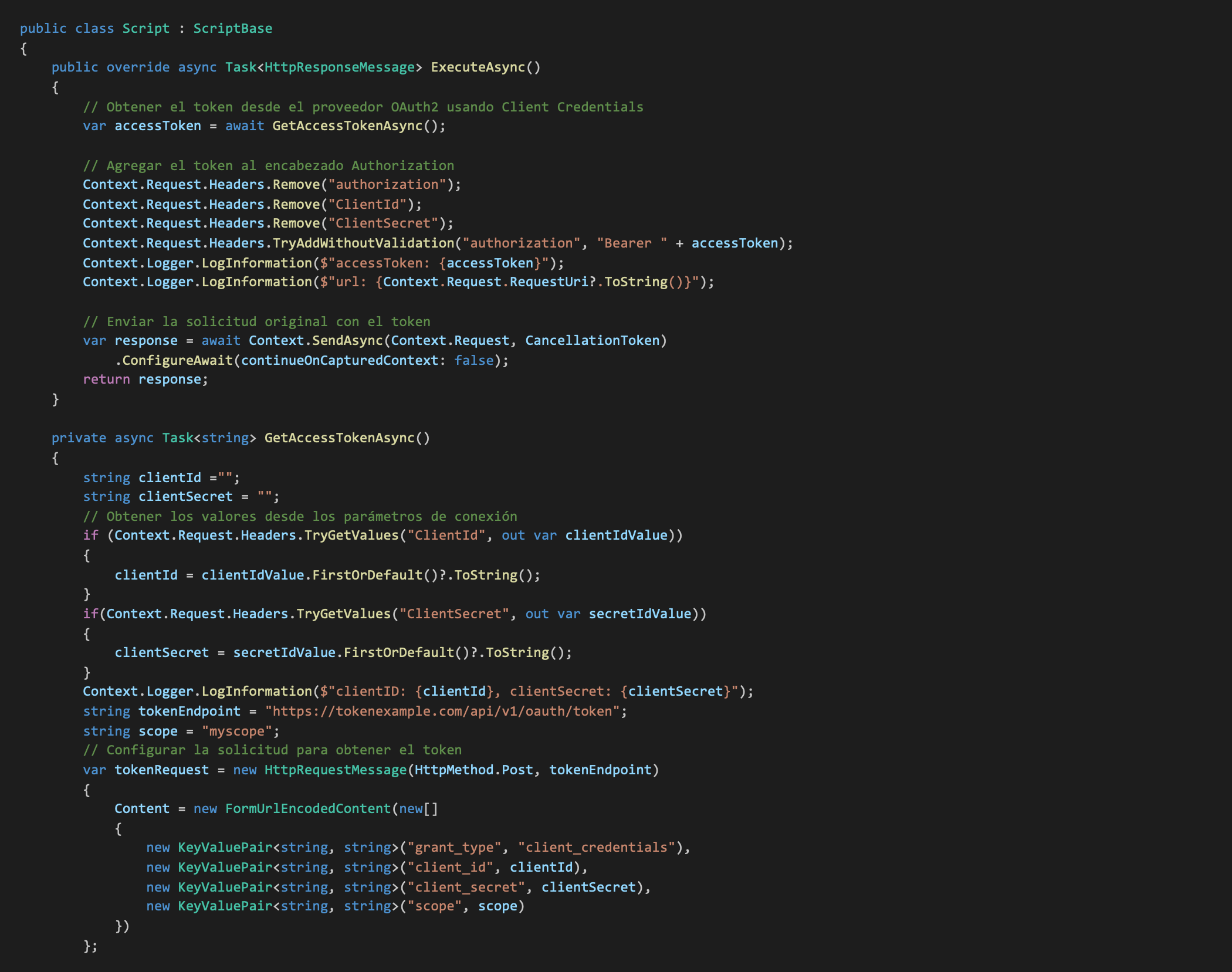Screen dimensions: 1232x972
Task: Click the 'string clientId ="";' declaration
Action: (161, 477)
